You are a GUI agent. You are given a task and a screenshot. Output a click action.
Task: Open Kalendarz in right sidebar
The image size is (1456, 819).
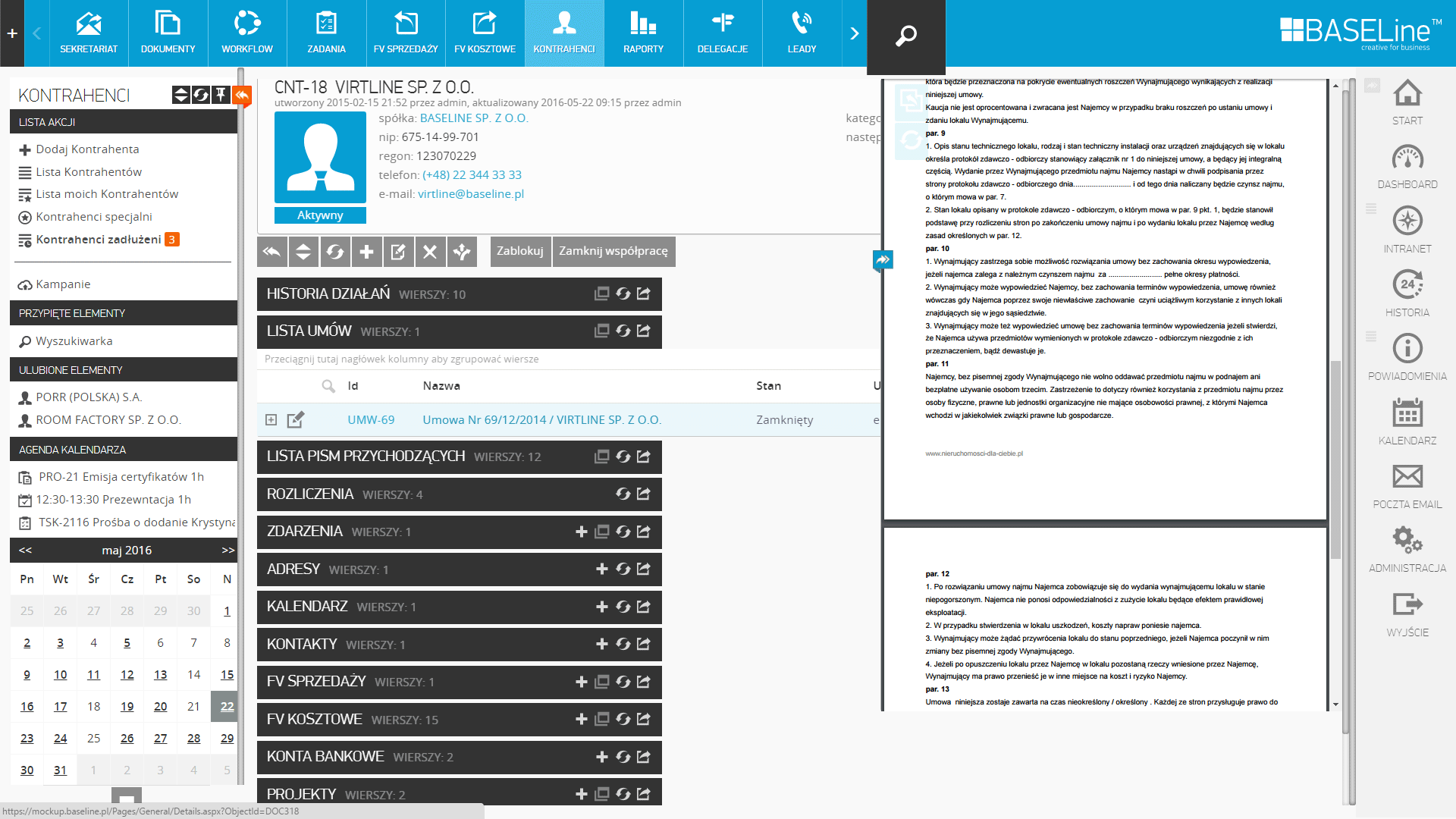point(1407,422)
